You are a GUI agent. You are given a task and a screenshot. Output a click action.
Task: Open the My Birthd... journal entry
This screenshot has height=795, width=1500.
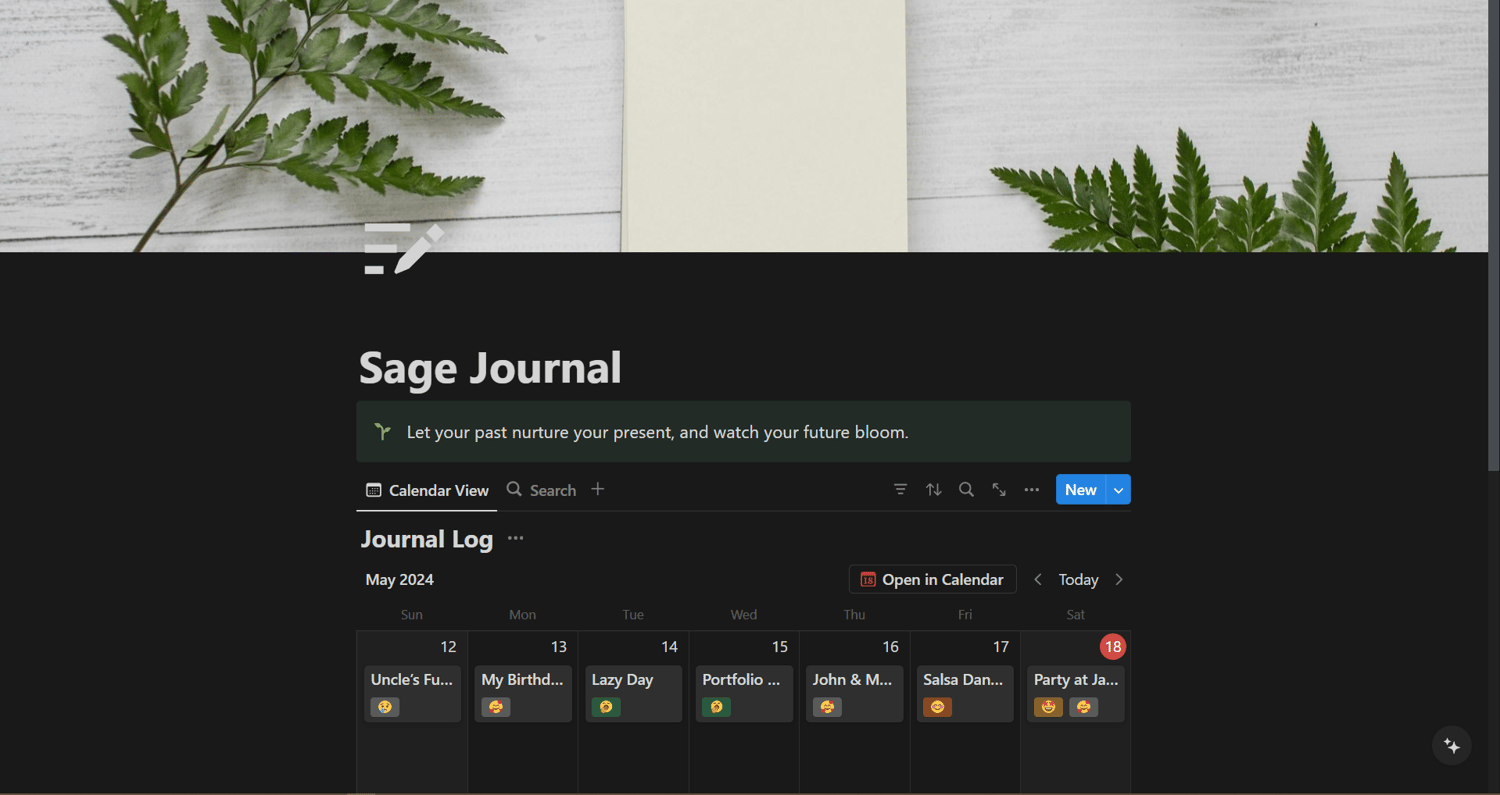click(x=523, y=693)
